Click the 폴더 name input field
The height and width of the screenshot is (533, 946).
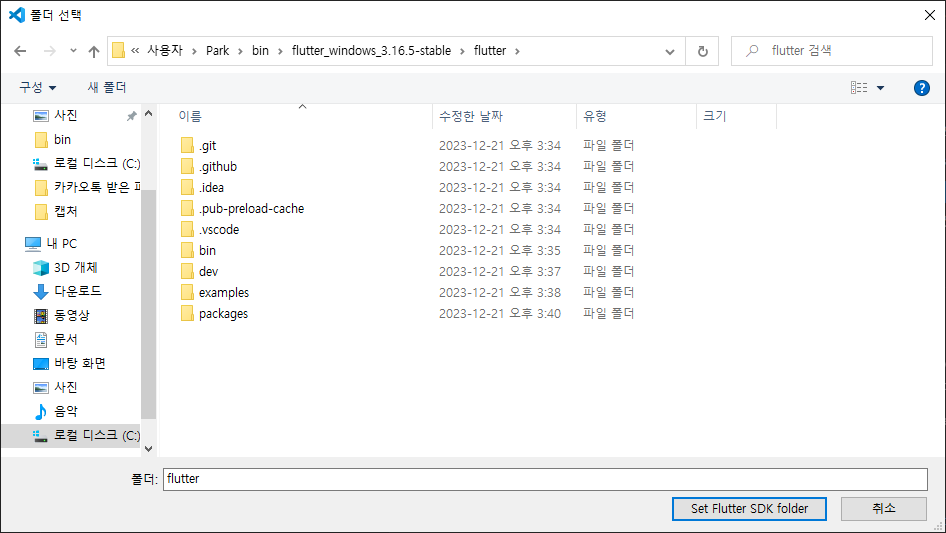(545, 479)
